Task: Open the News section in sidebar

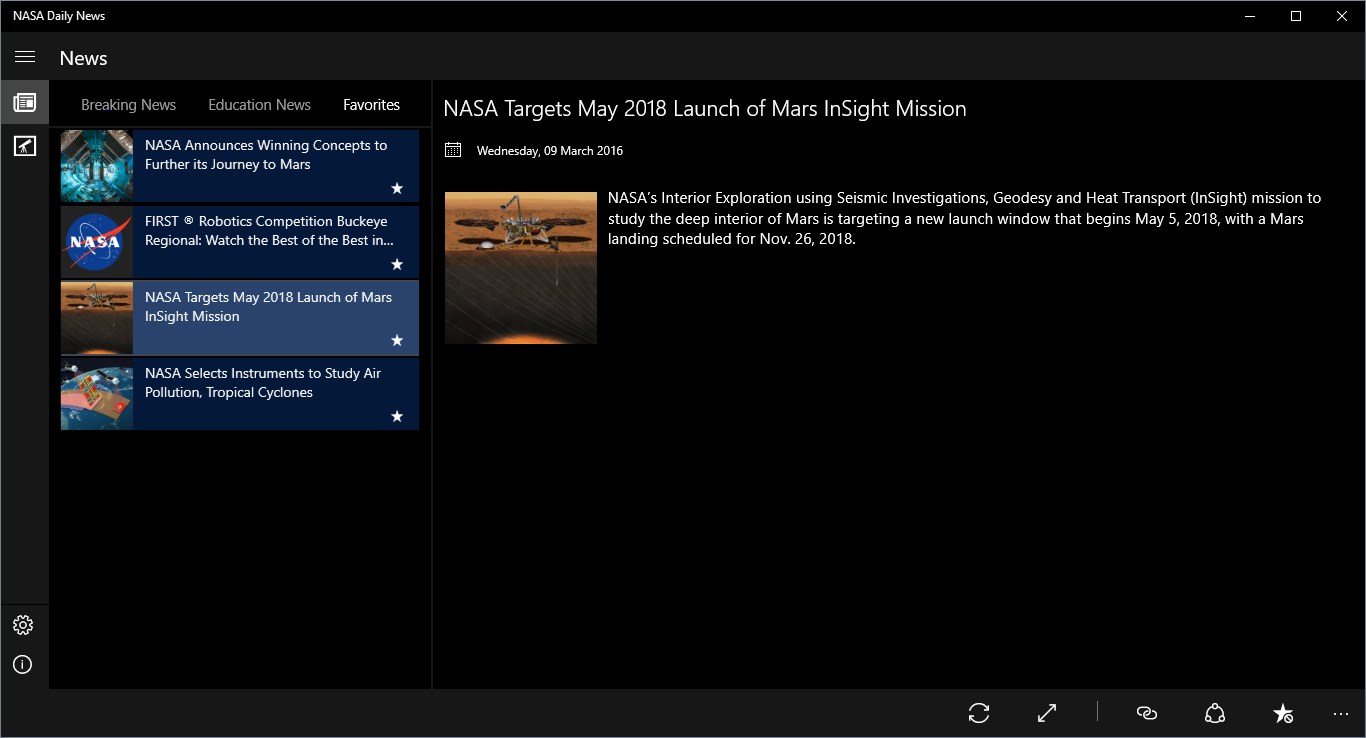Action: click(25, 102)
